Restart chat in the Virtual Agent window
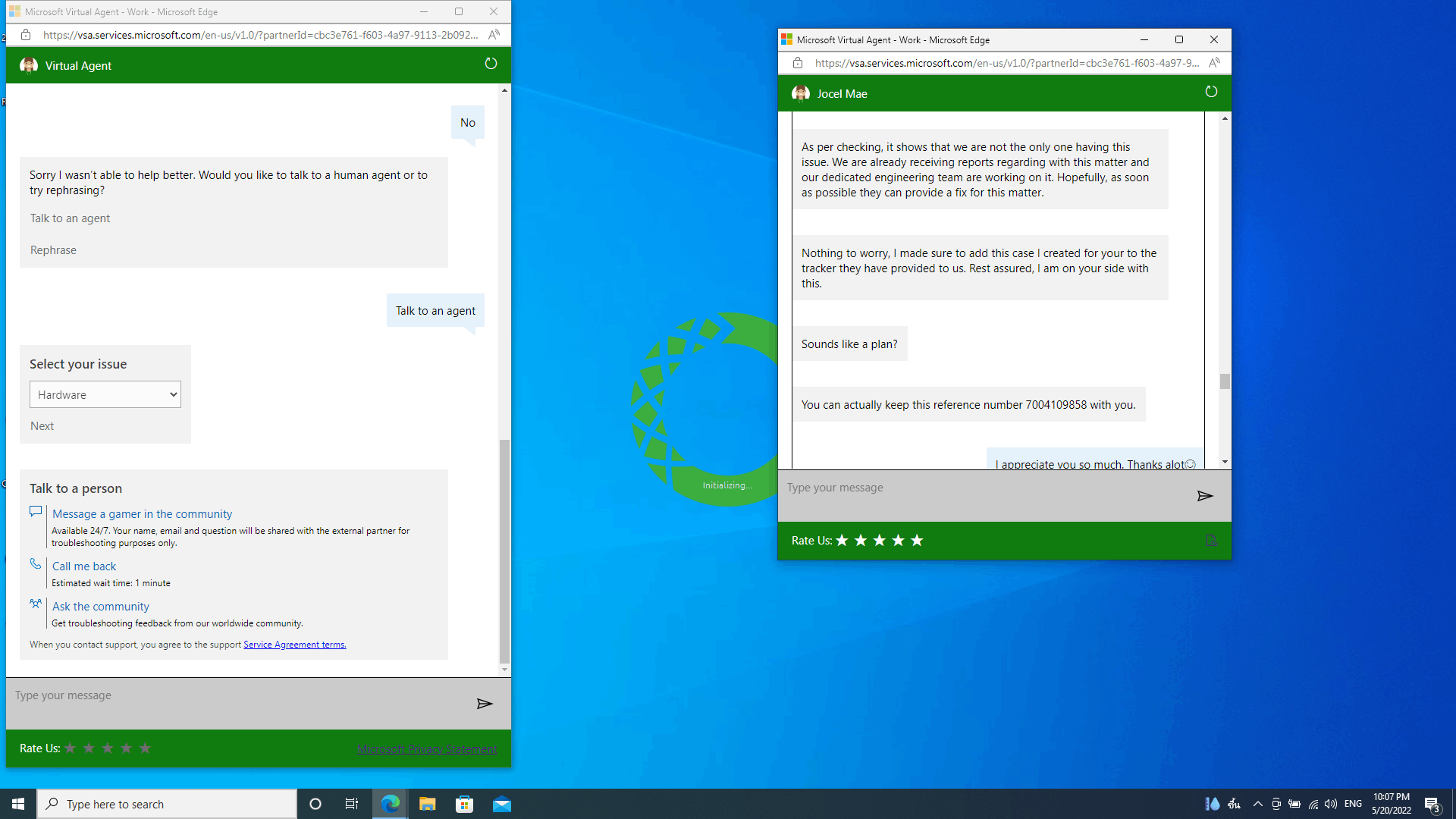Viewport: 1456px width, 819px height. (x=491, y=64)
